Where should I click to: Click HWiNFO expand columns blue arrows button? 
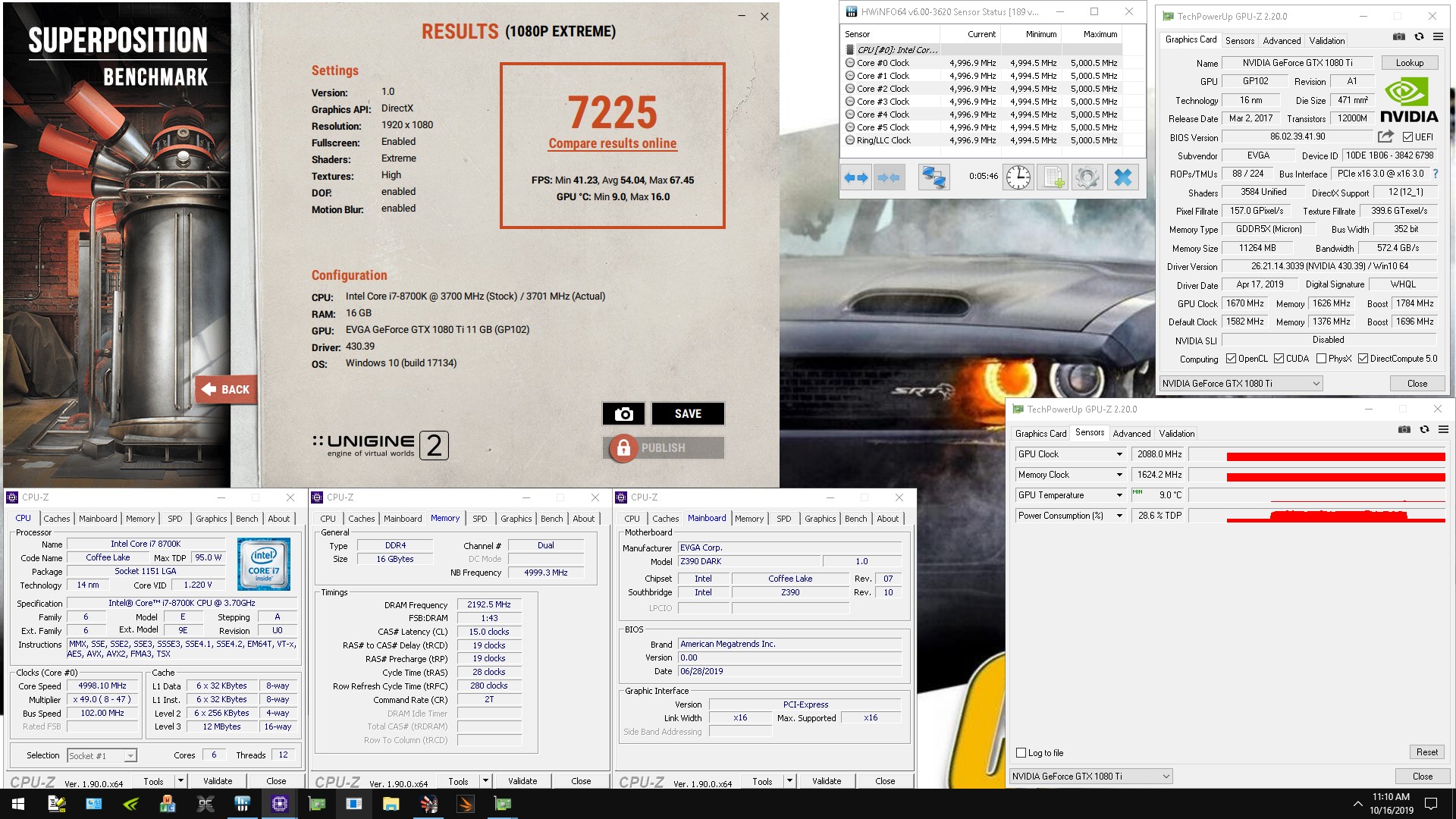click(x=855, y=177)
